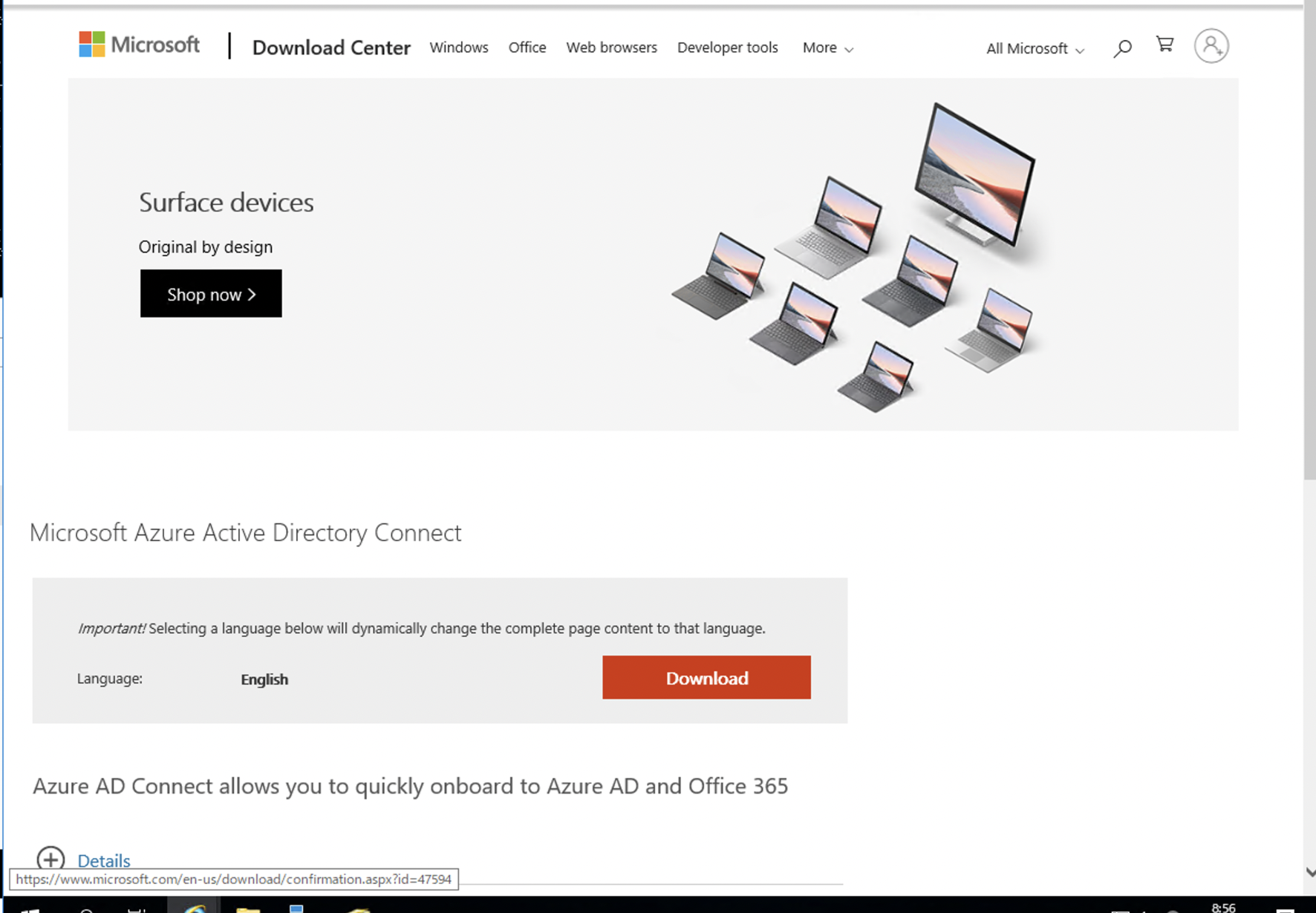The image size is (1316, 913).
Task: Click the 'Azure AD Connect allows you' subheading
Action: (410, 785)
